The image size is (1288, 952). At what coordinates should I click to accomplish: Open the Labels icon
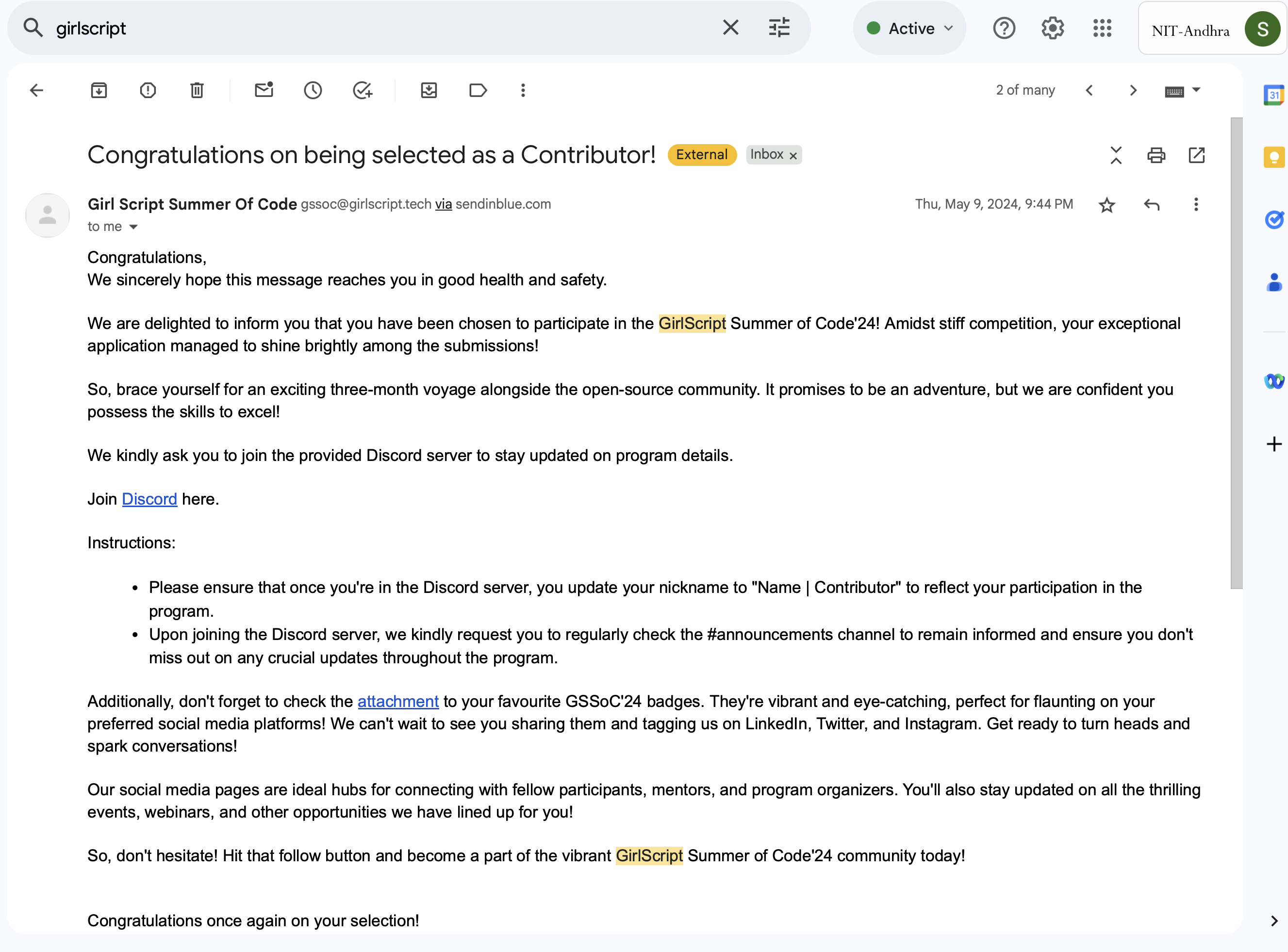point(478,90)
